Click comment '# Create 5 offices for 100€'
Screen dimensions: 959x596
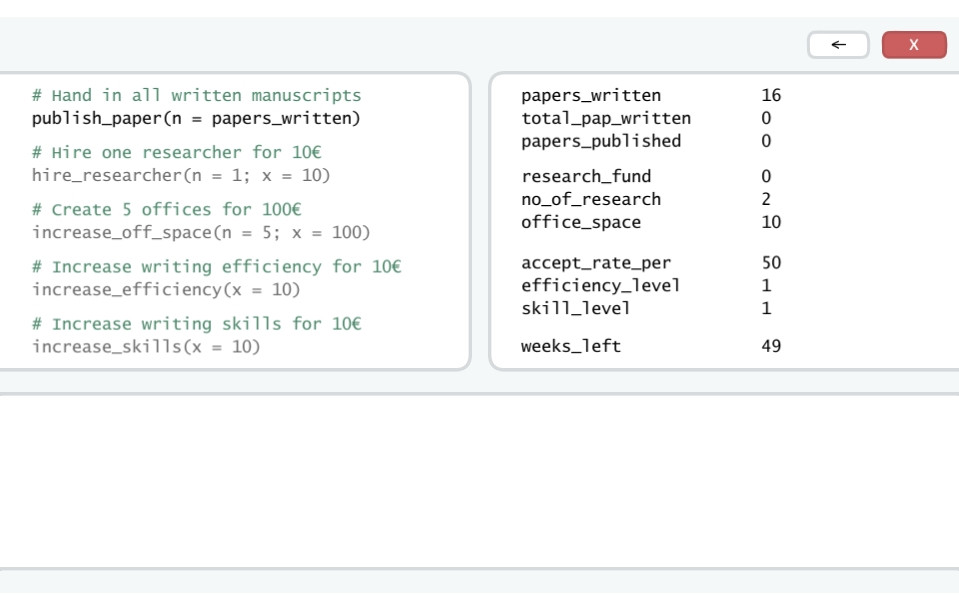(166, 209)
